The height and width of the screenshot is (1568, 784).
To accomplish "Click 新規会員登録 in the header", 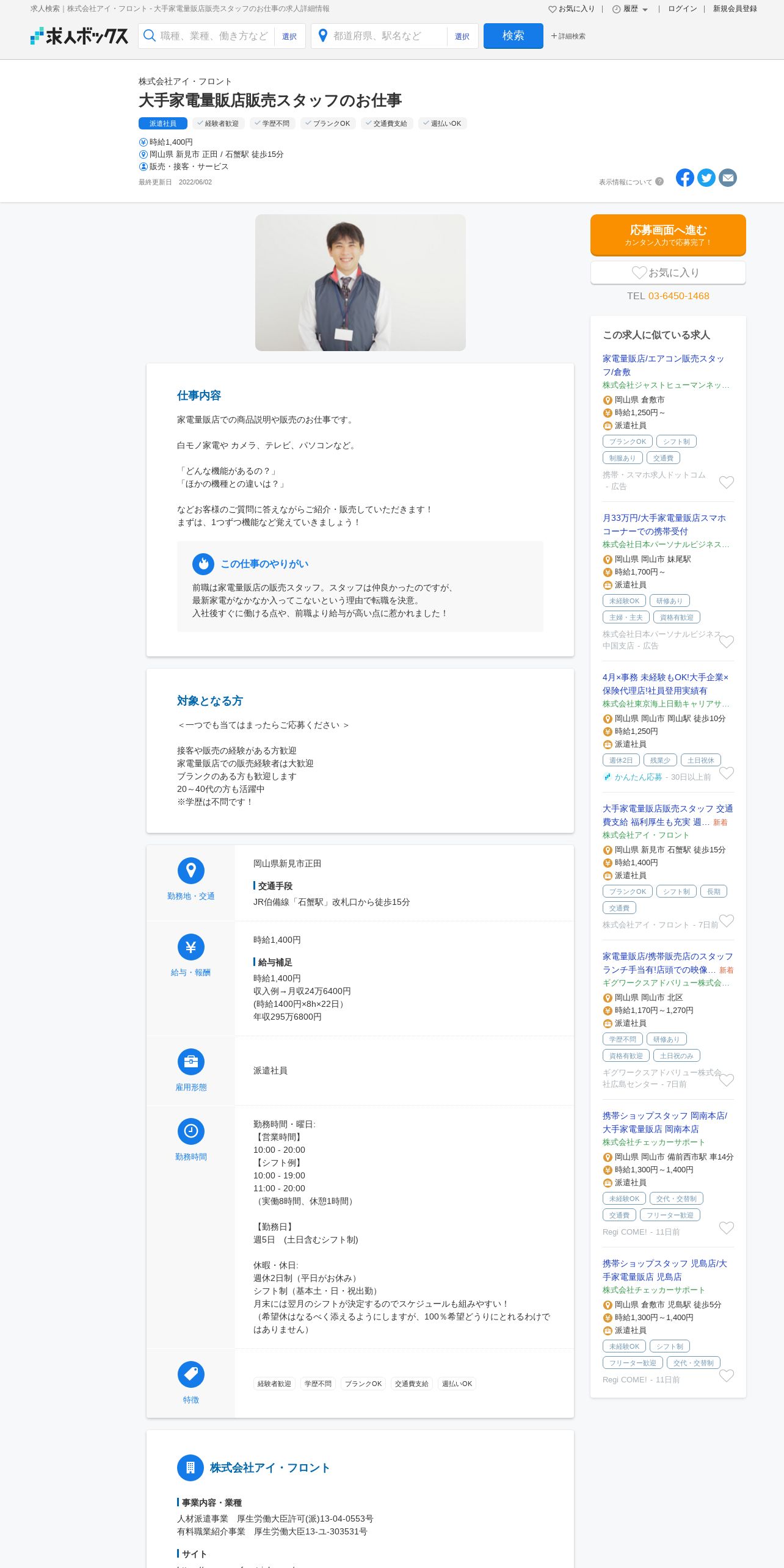I will point(735,9).
